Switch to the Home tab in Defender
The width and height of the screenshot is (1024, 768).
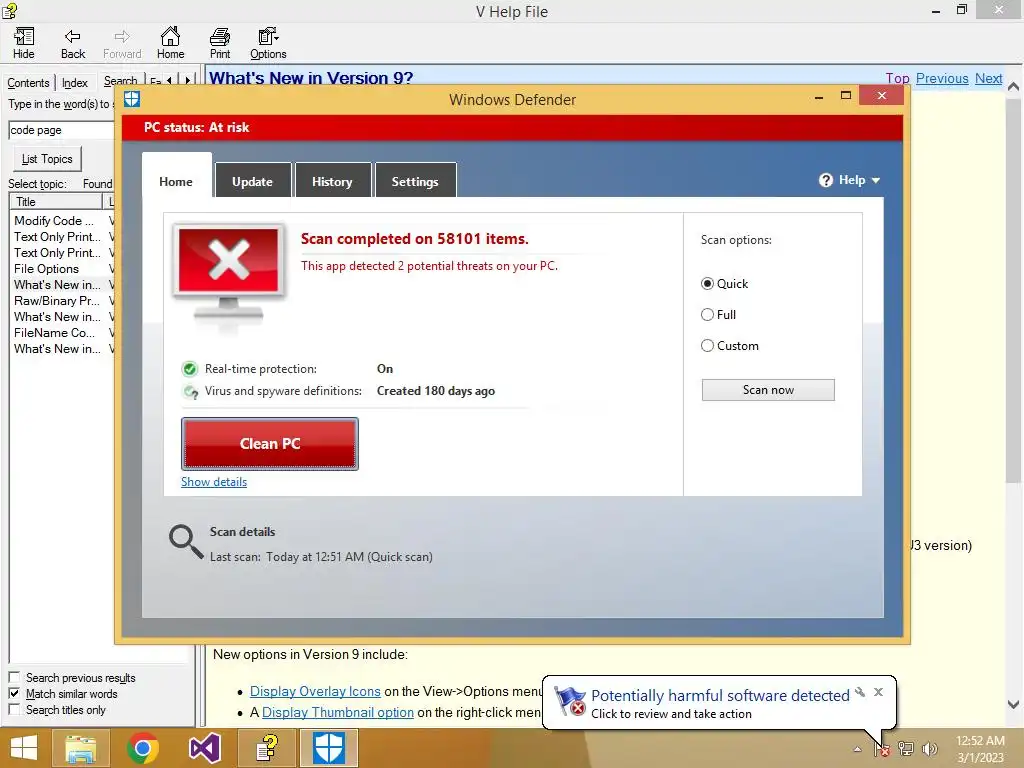tap(176, 182)
